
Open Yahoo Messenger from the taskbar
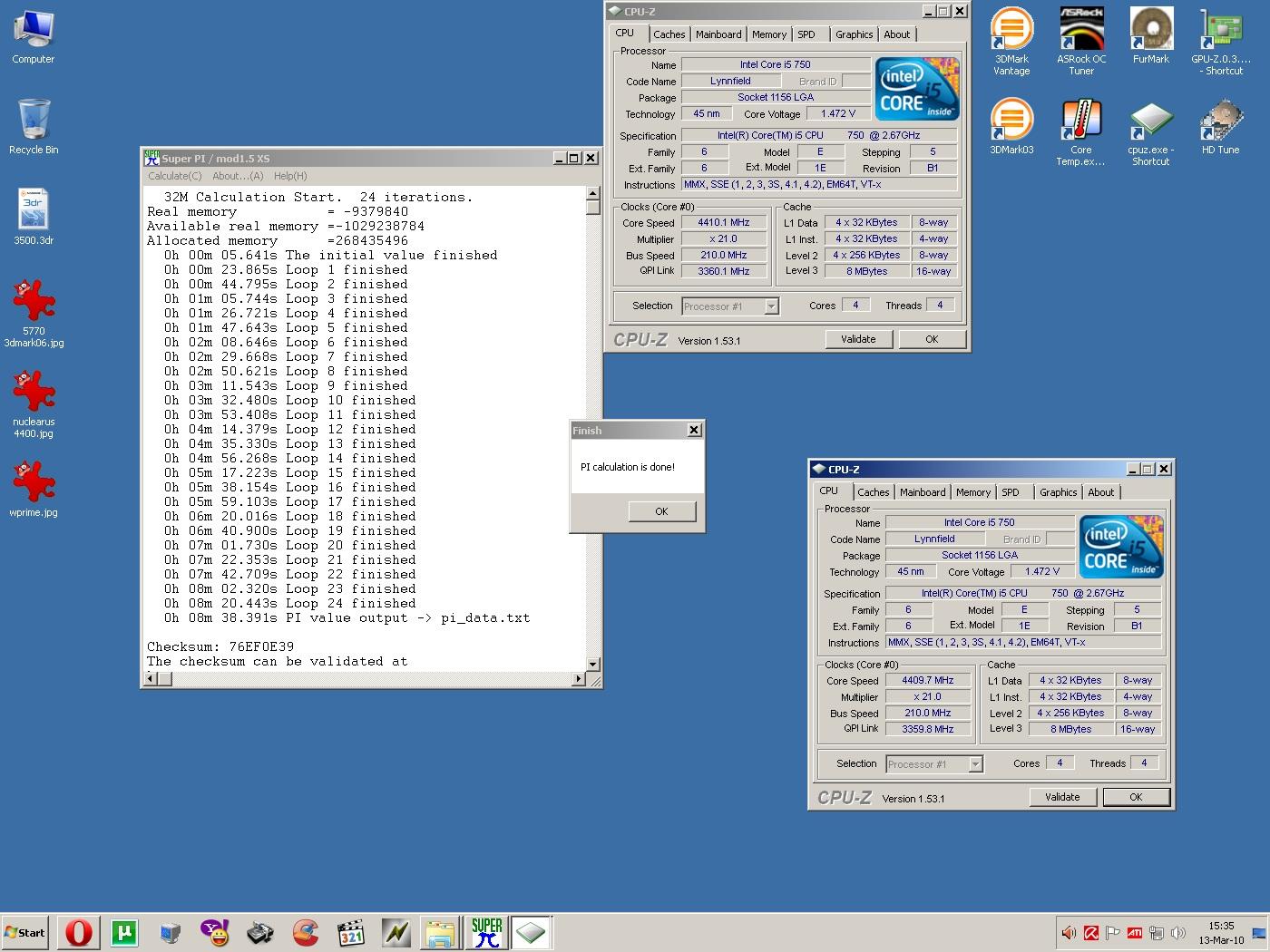pyautogui.click(x=215, y=932)
